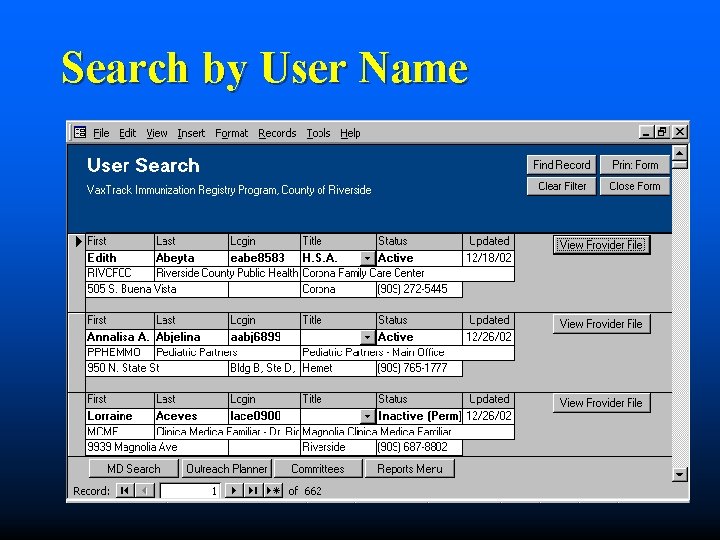Open the Tools menu
Image resolution: width=720 pixels, height=540 pixels.
point(318,133)
